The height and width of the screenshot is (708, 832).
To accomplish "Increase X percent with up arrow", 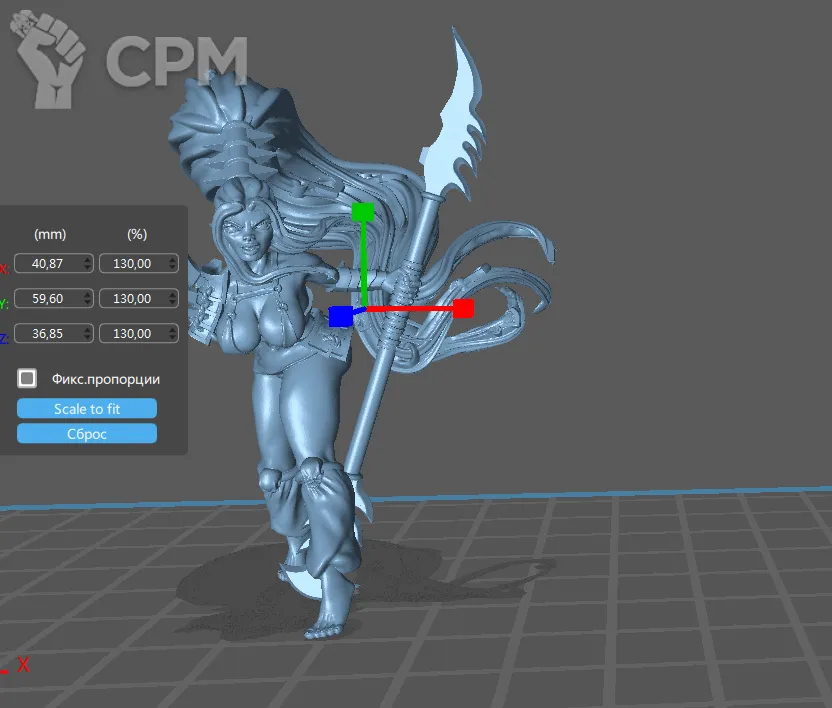I will click(173, 260).
